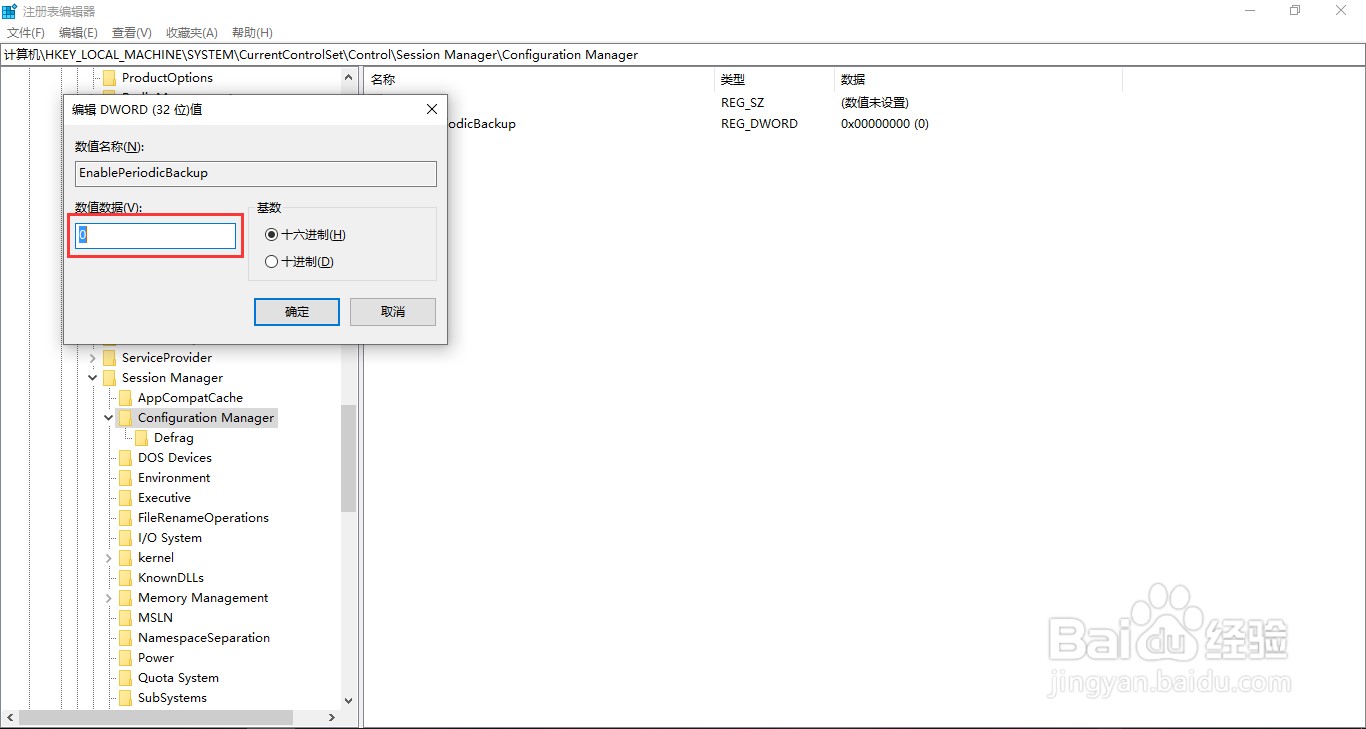Click the Memory Management folder icon
Image resolution: width=1366 pixels, height=729 pixels.
pos(125,598)
